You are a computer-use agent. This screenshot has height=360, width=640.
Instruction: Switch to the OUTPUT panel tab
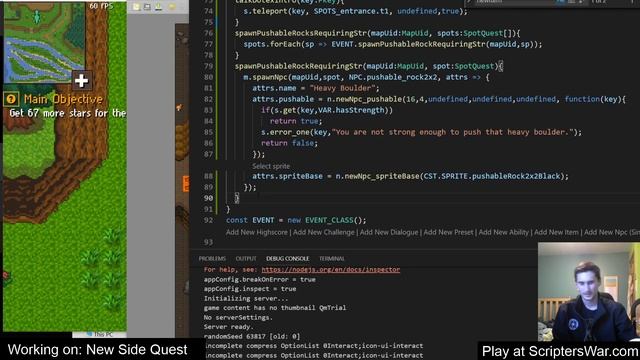(x=246, y=258)
